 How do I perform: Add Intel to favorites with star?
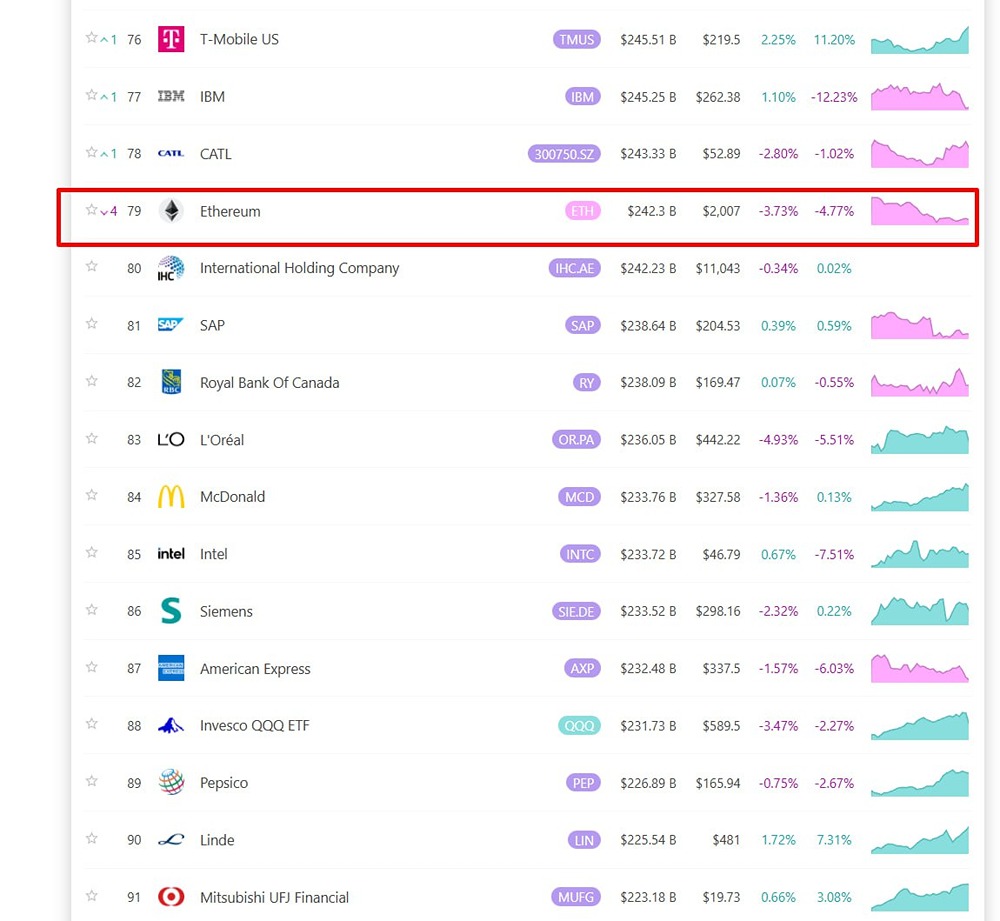pyautogui.click(x=91, y=552)
